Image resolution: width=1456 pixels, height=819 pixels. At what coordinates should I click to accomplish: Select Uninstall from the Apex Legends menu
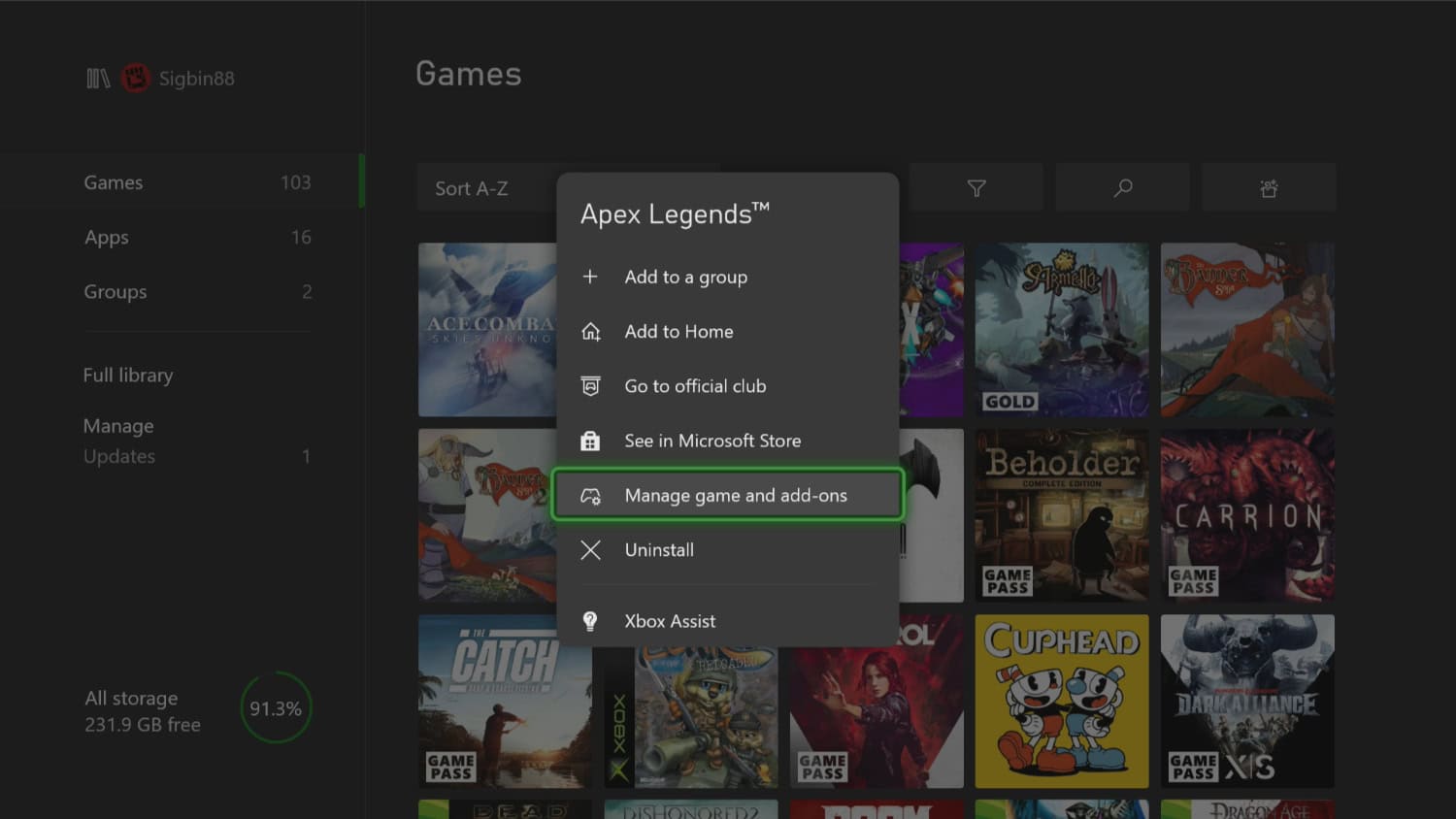[728, 550]
